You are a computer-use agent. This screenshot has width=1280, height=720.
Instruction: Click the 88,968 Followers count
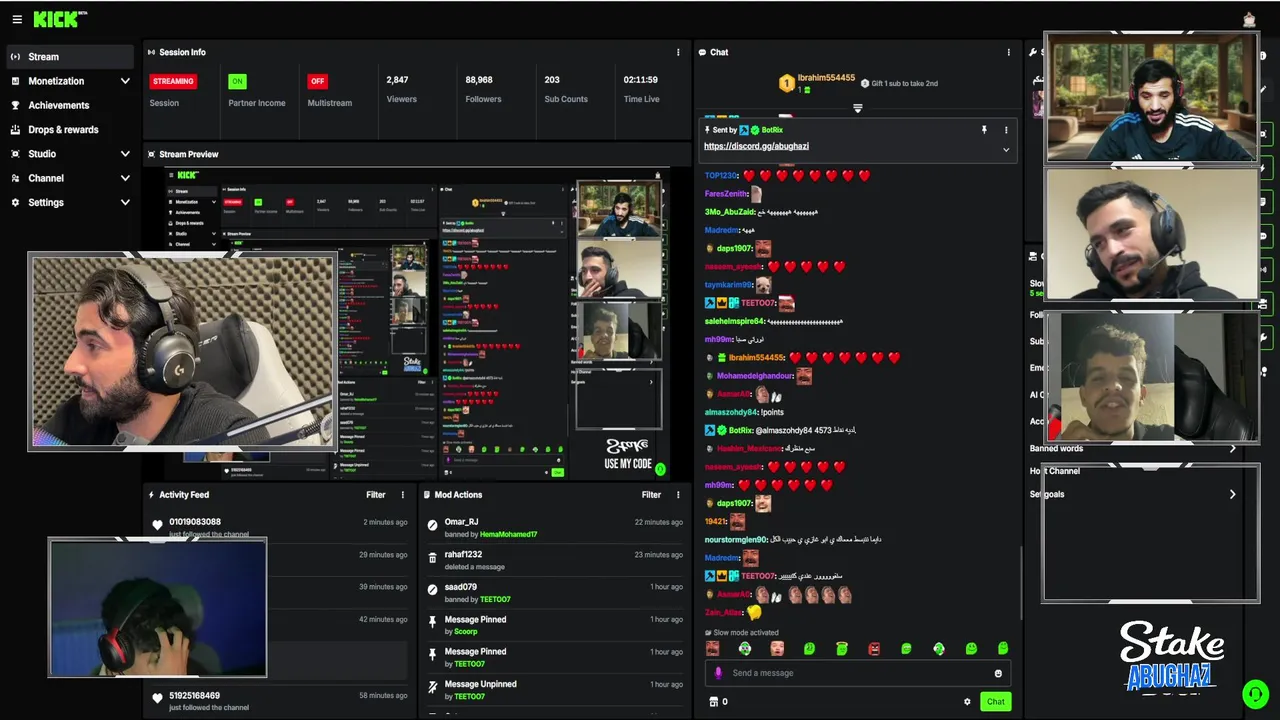point(479,80)
